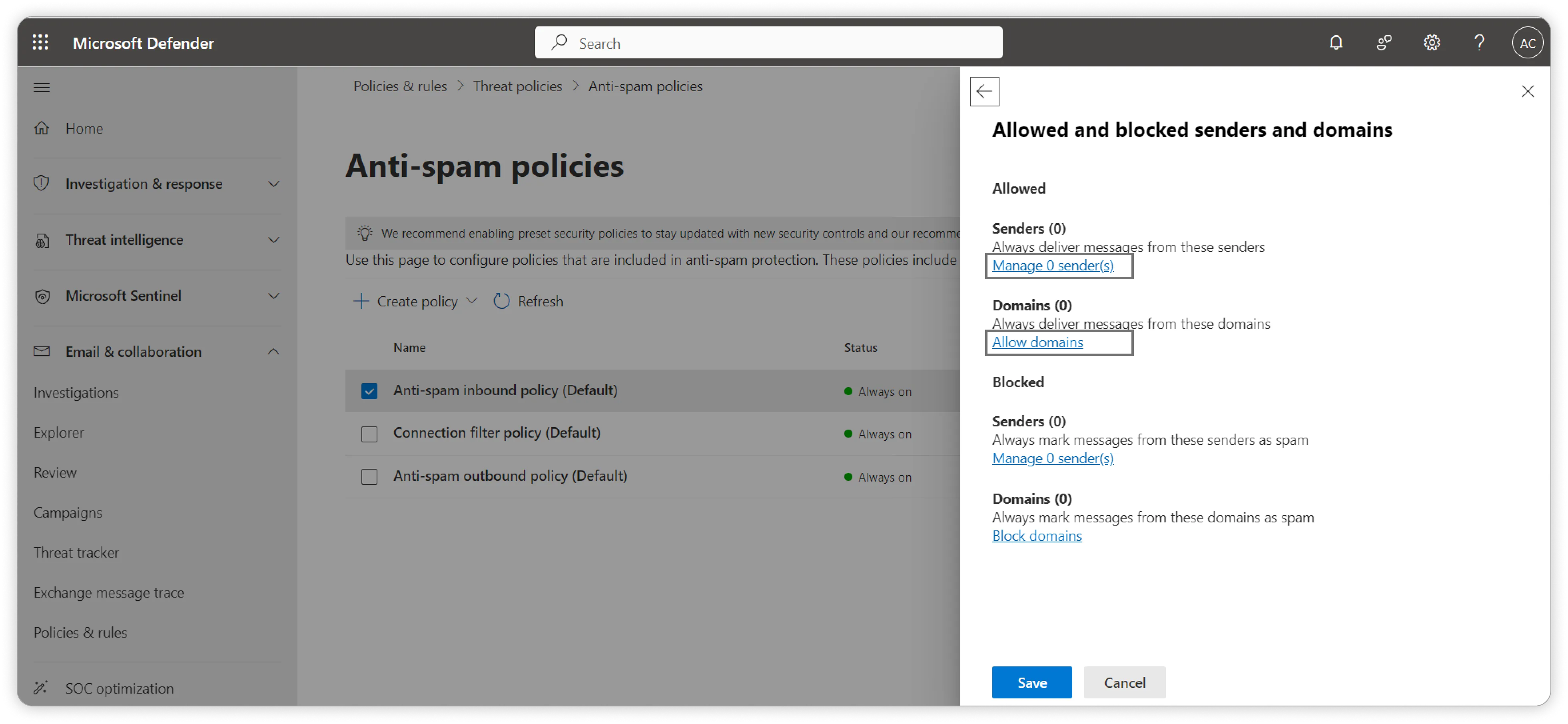
Task: Click the help question mark icon
Action: [1479, 43]
